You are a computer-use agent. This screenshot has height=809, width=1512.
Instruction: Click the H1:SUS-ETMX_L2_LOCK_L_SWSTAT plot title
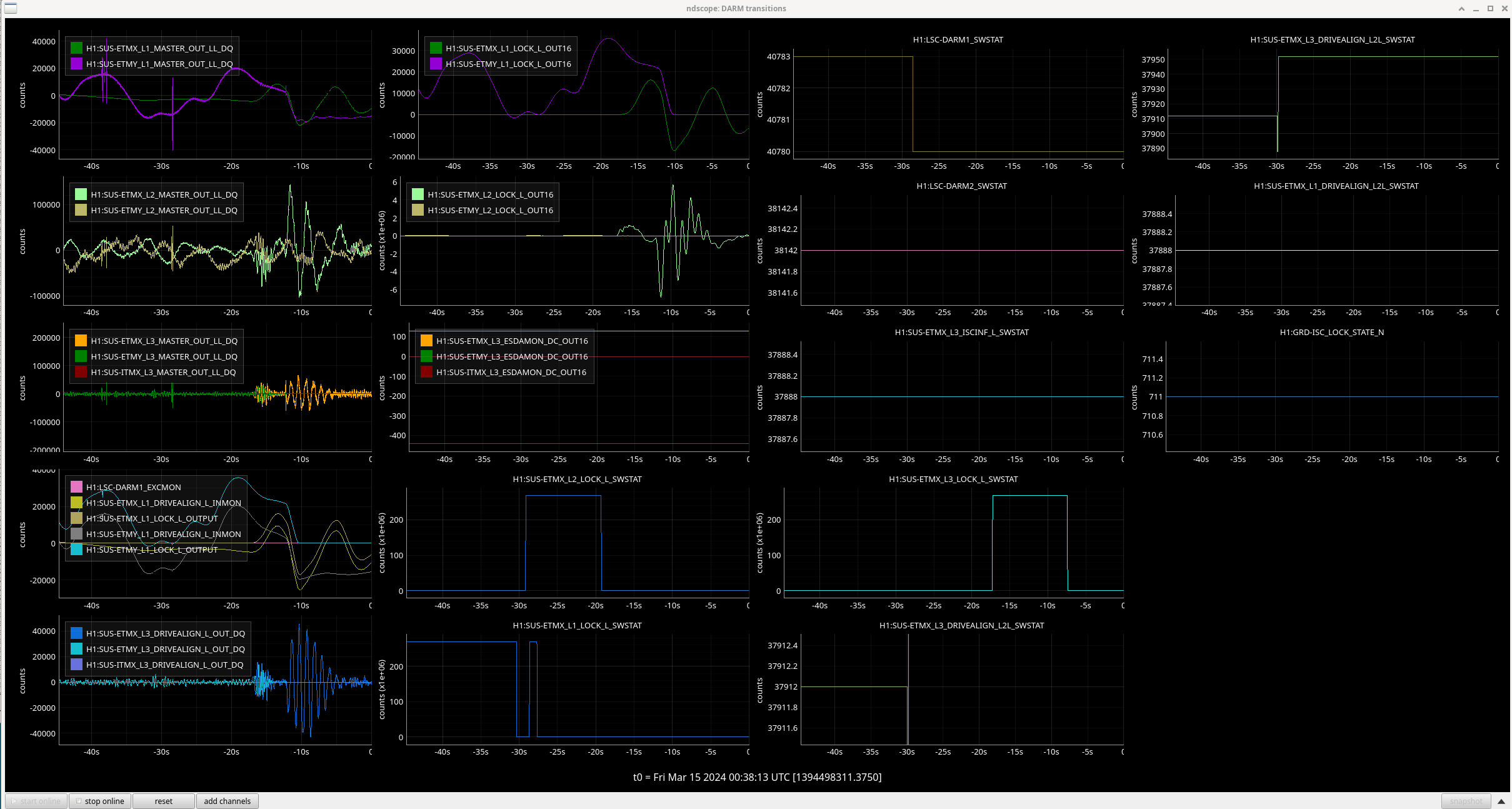[x=577, y=479]
